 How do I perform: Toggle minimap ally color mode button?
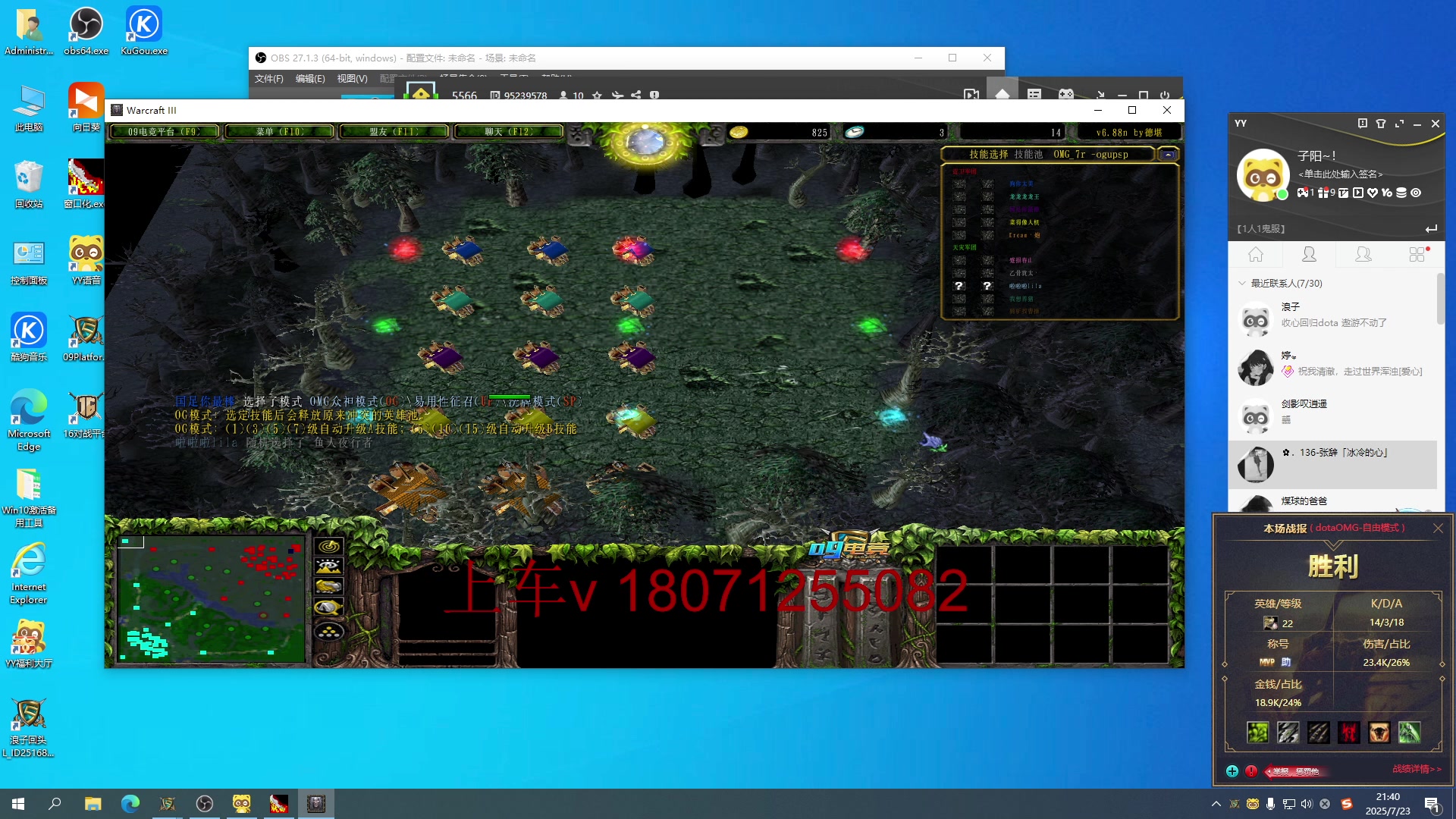(329, 587)
